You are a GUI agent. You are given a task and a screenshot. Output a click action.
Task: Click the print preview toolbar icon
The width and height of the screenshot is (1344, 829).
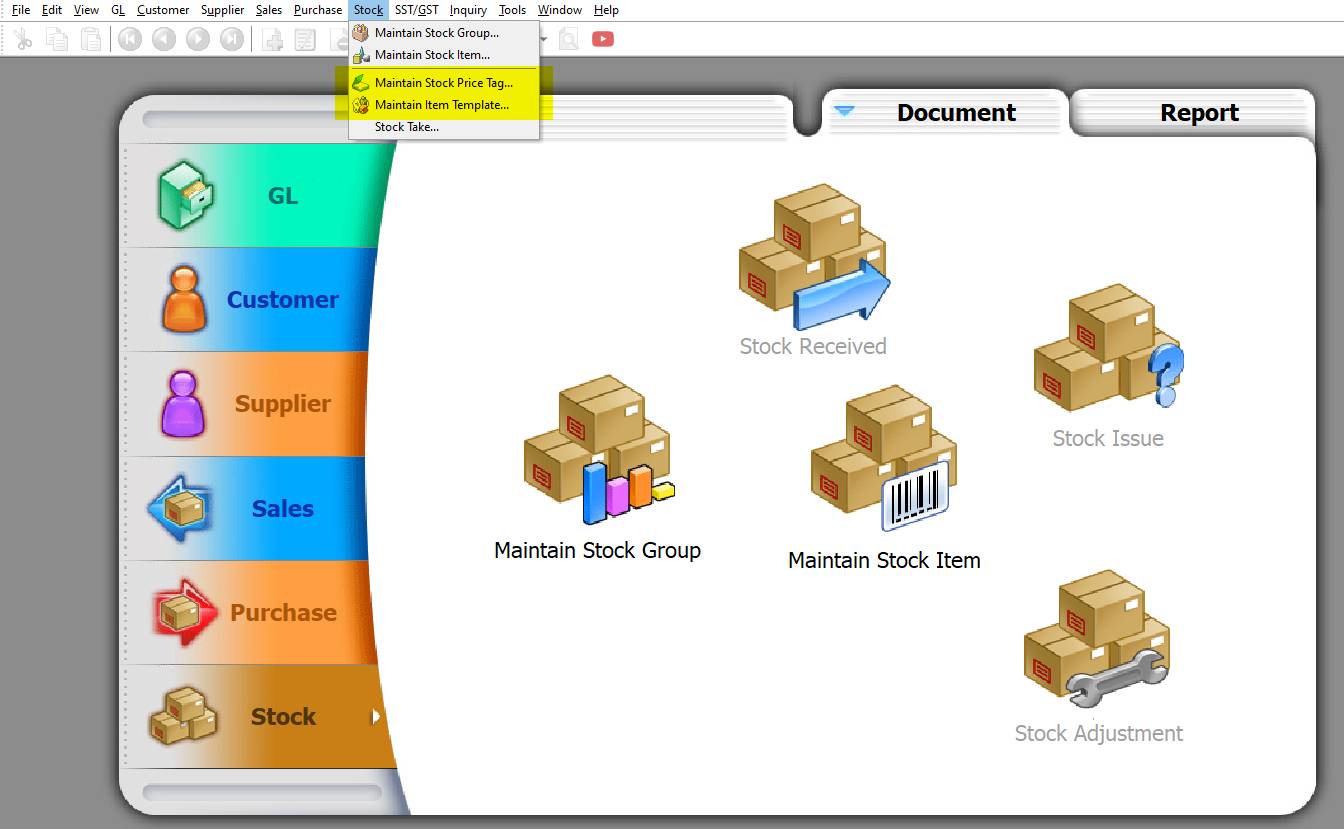[x=567, y=39]
